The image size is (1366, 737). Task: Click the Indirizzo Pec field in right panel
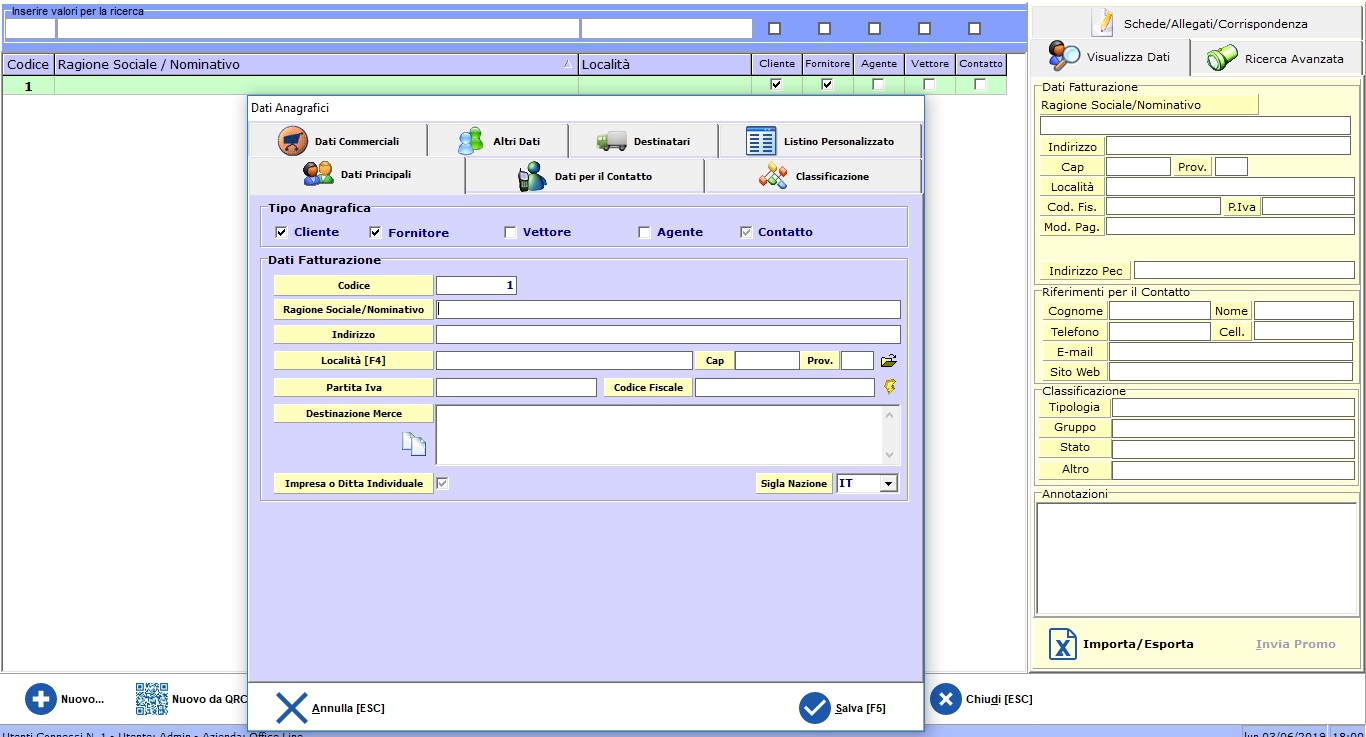click(x=1244, y=270)
